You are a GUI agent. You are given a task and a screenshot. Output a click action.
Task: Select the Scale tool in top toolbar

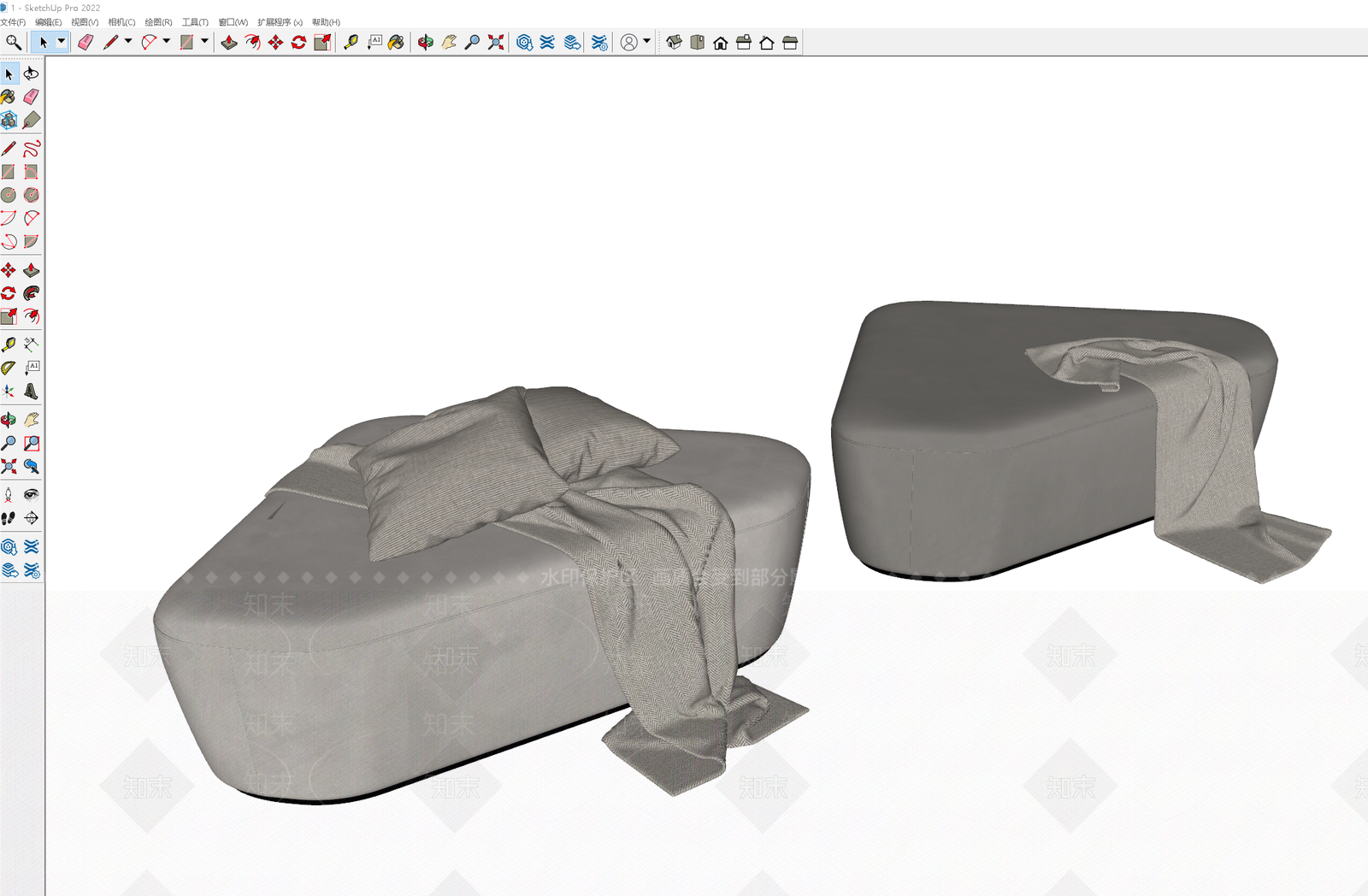[322, 42]
